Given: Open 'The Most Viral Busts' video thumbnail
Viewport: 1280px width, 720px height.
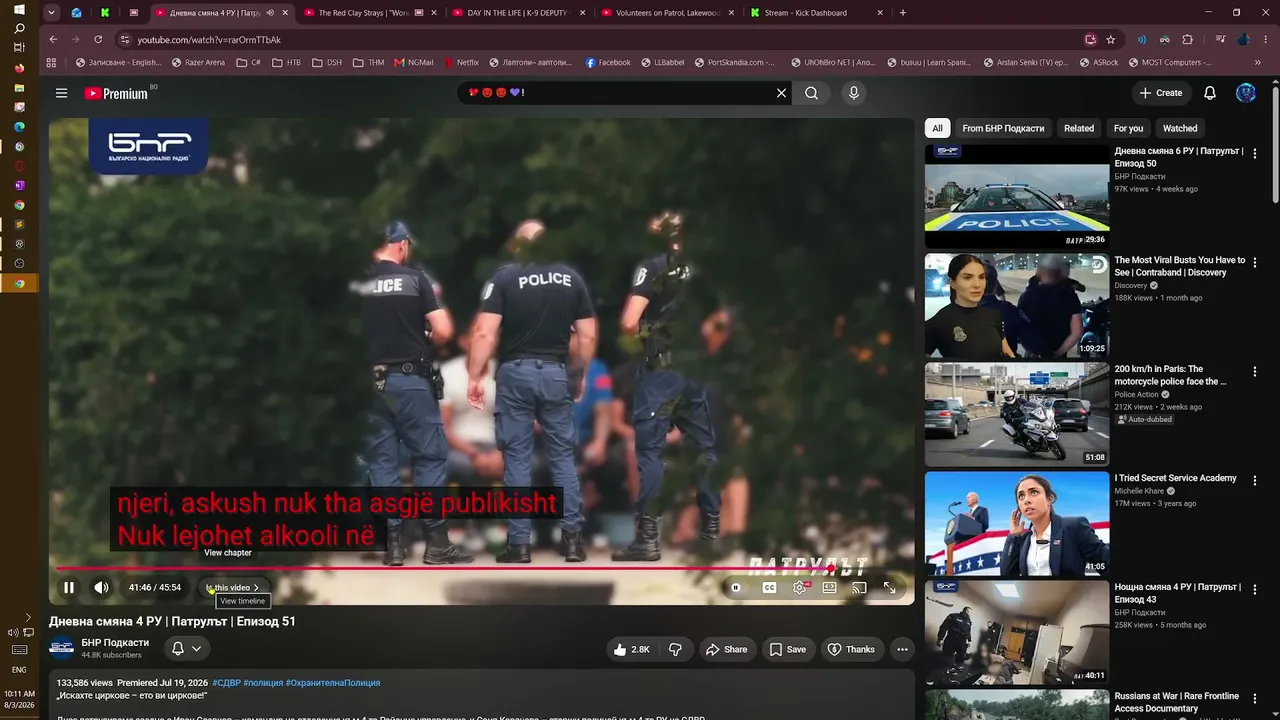Looking at the screenshot, I should pos(1017,306).
